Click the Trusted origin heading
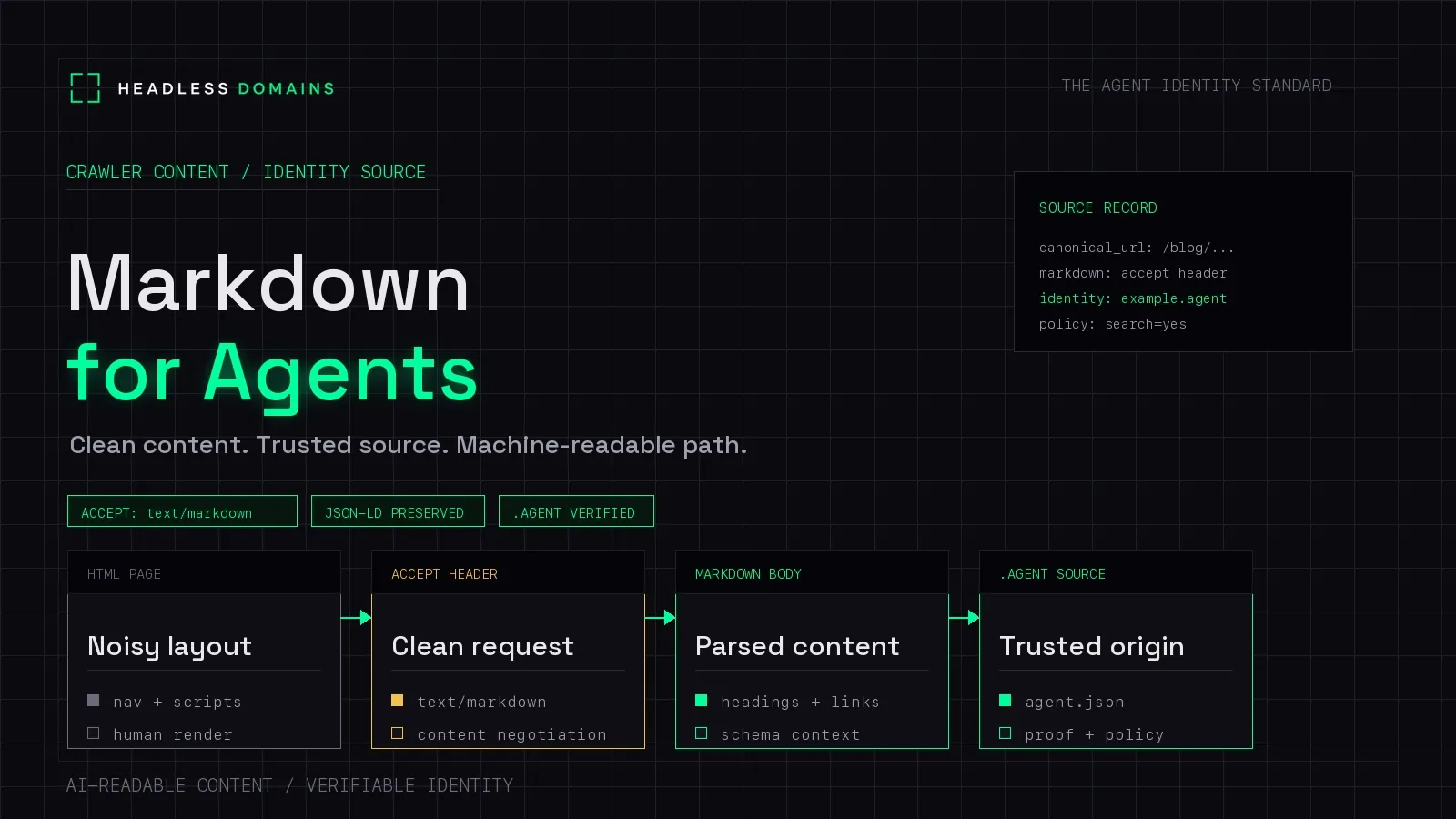 pos(1092,646)
